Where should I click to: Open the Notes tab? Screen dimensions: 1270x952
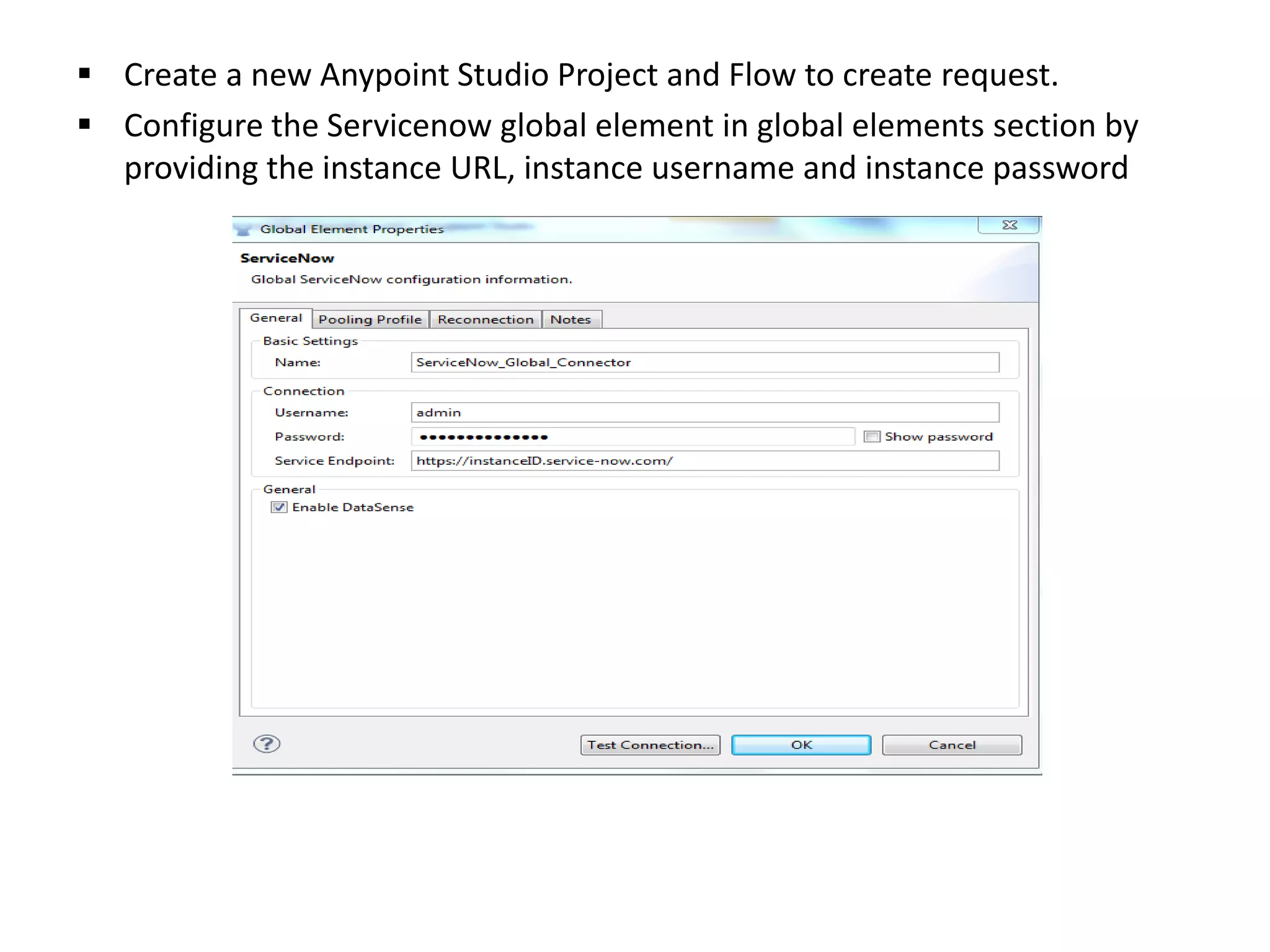571,320
